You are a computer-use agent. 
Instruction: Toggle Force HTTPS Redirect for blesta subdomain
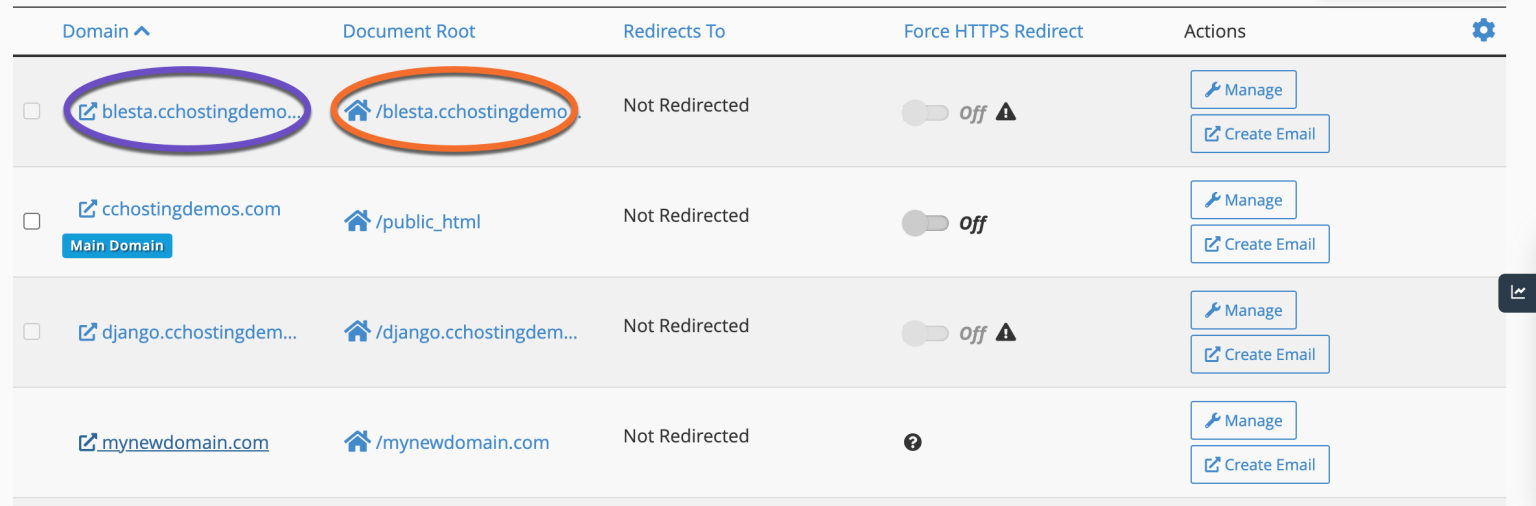tap(925, 113)
